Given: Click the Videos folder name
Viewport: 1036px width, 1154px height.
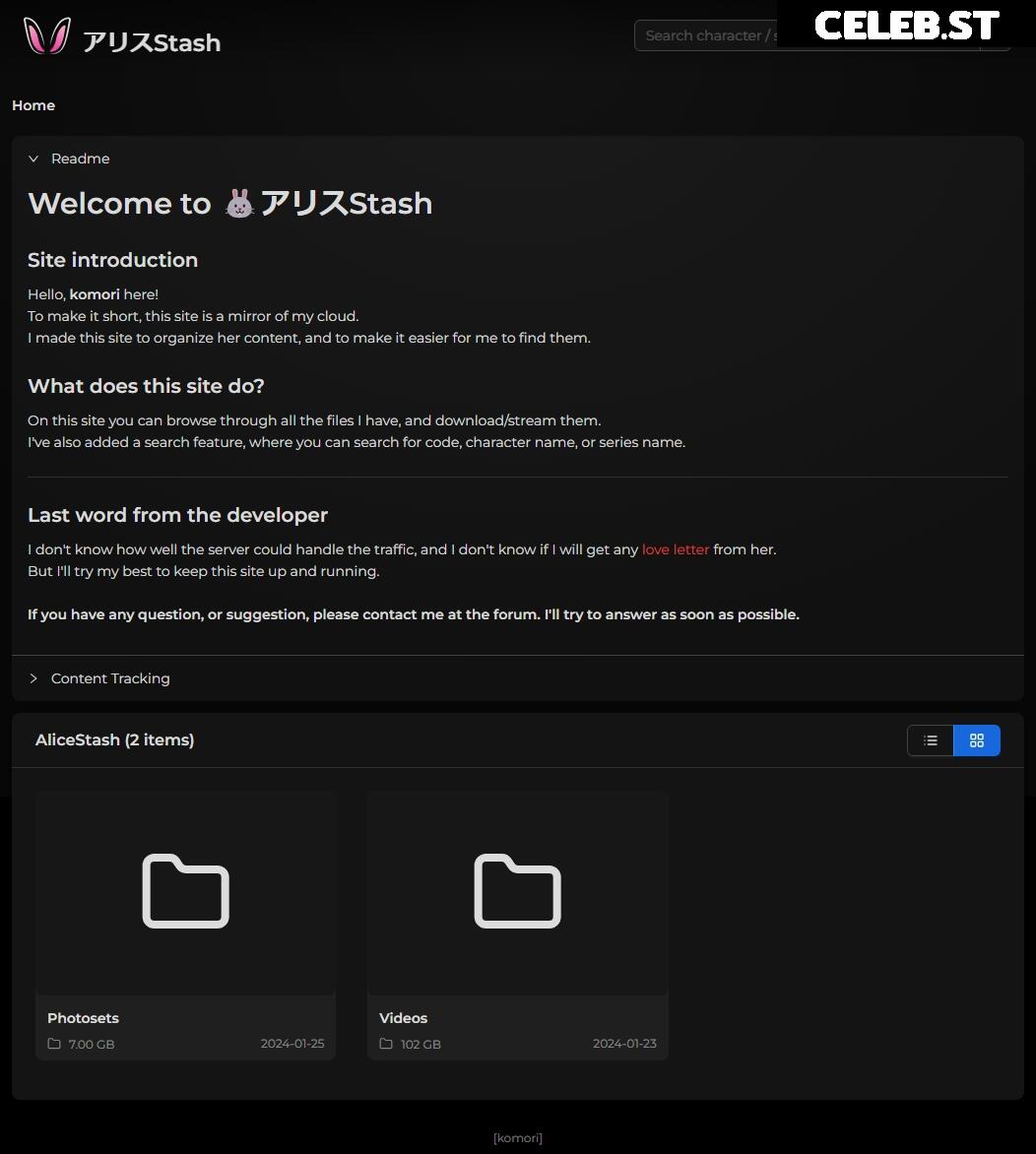Looking at the screenshot, I should [403, 1018].
